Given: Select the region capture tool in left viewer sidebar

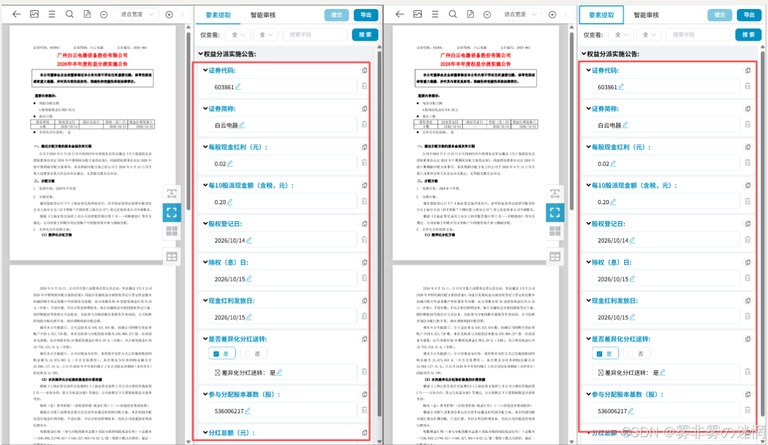Looking at the screenshot, I should tap(171, 212).
